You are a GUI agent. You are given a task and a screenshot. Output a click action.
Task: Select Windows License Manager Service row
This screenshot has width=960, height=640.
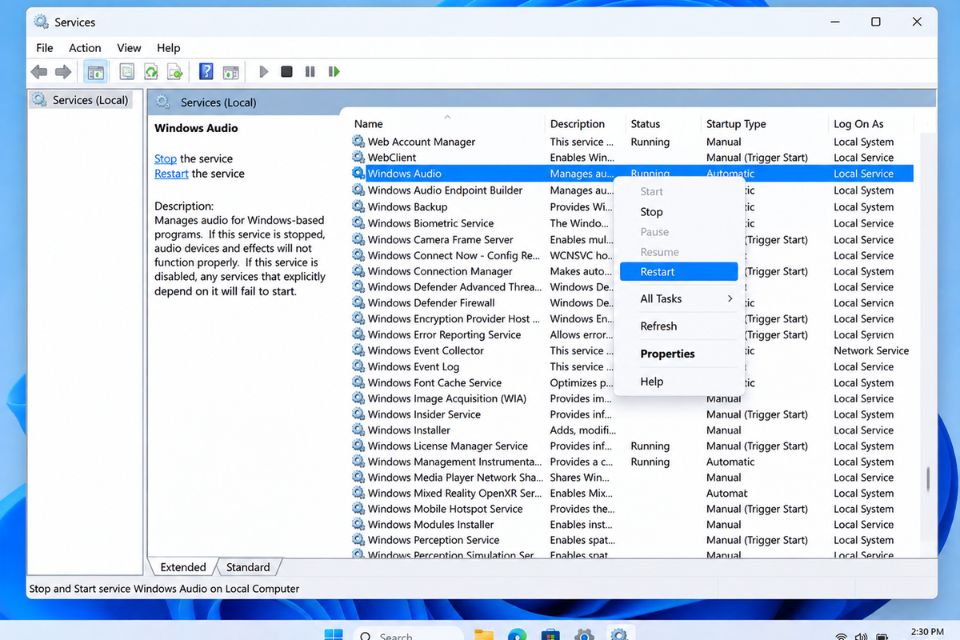click(x=632, y=446)
